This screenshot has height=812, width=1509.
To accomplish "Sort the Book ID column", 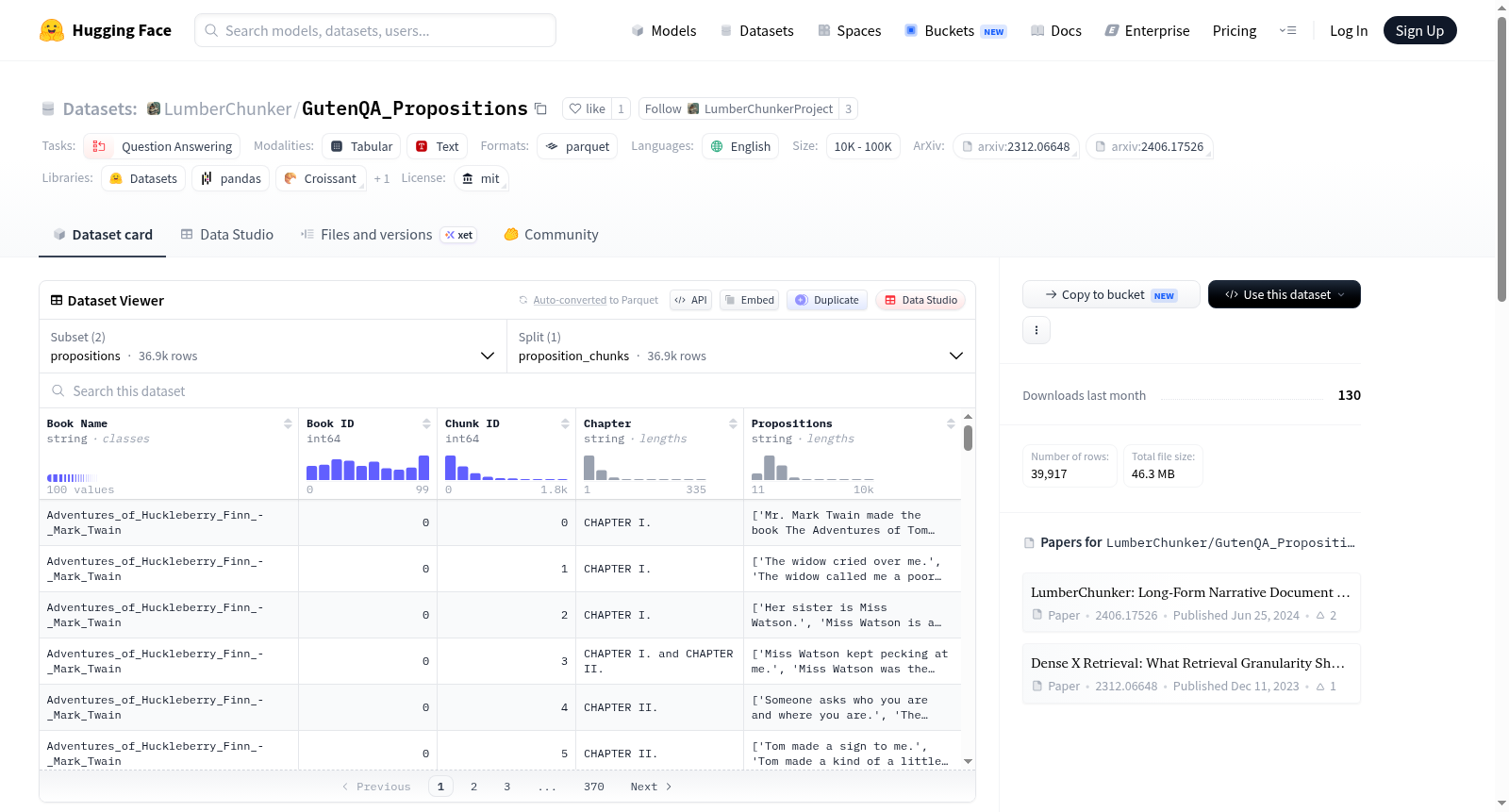I will (x=426, y=424).
